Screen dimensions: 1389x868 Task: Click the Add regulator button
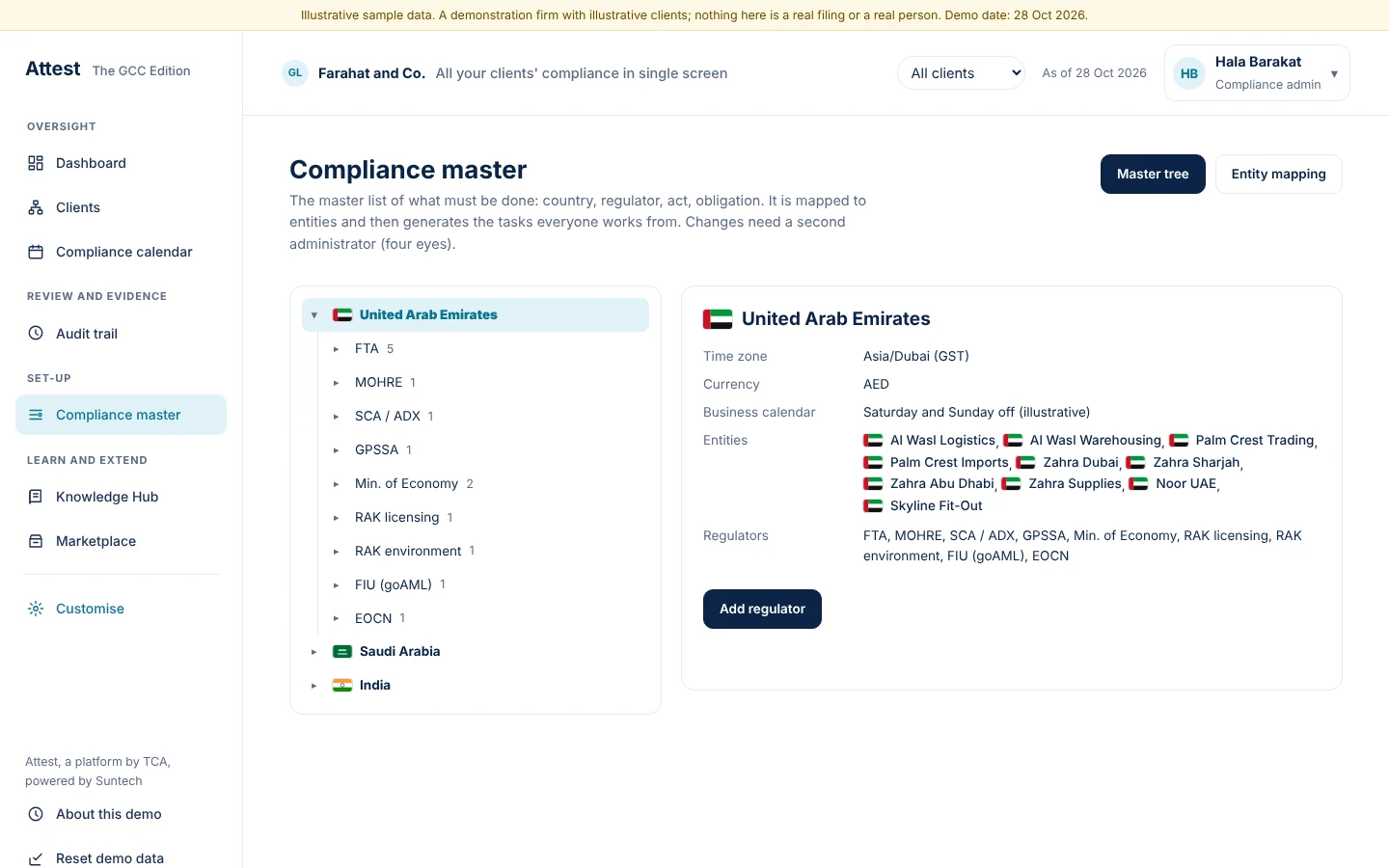coord(762,610)
